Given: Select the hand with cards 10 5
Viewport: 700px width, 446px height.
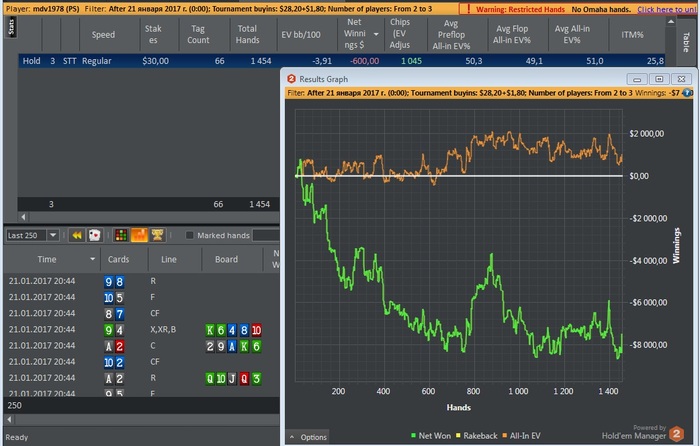Looking at the screenshot, I should point(142,297).
